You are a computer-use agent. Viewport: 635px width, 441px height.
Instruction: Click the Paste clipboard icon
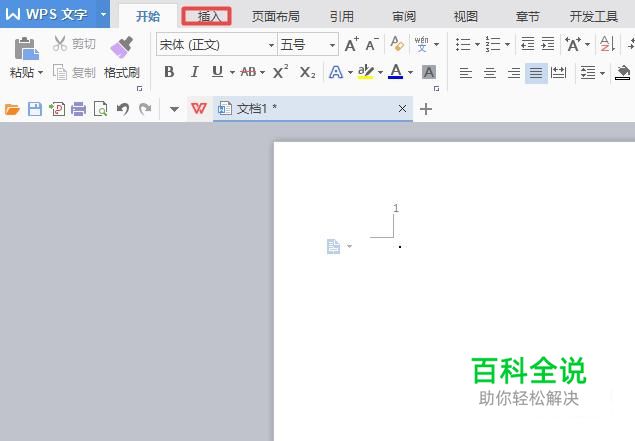(26, 49)
